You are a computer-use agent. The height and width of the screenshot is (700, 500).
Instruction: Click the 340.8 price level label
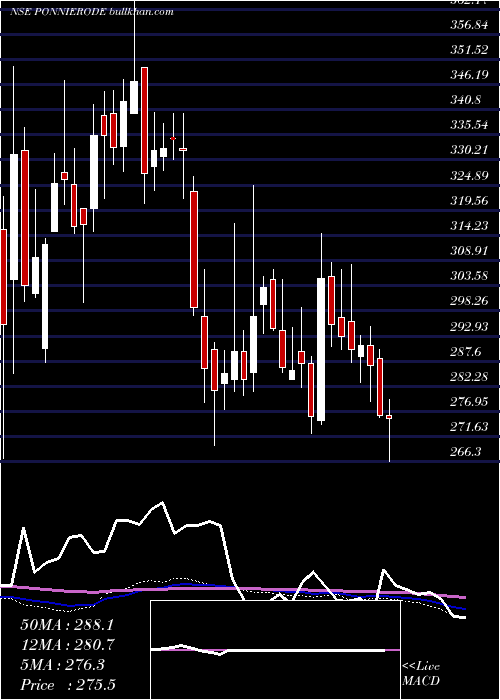click(465, 100)
